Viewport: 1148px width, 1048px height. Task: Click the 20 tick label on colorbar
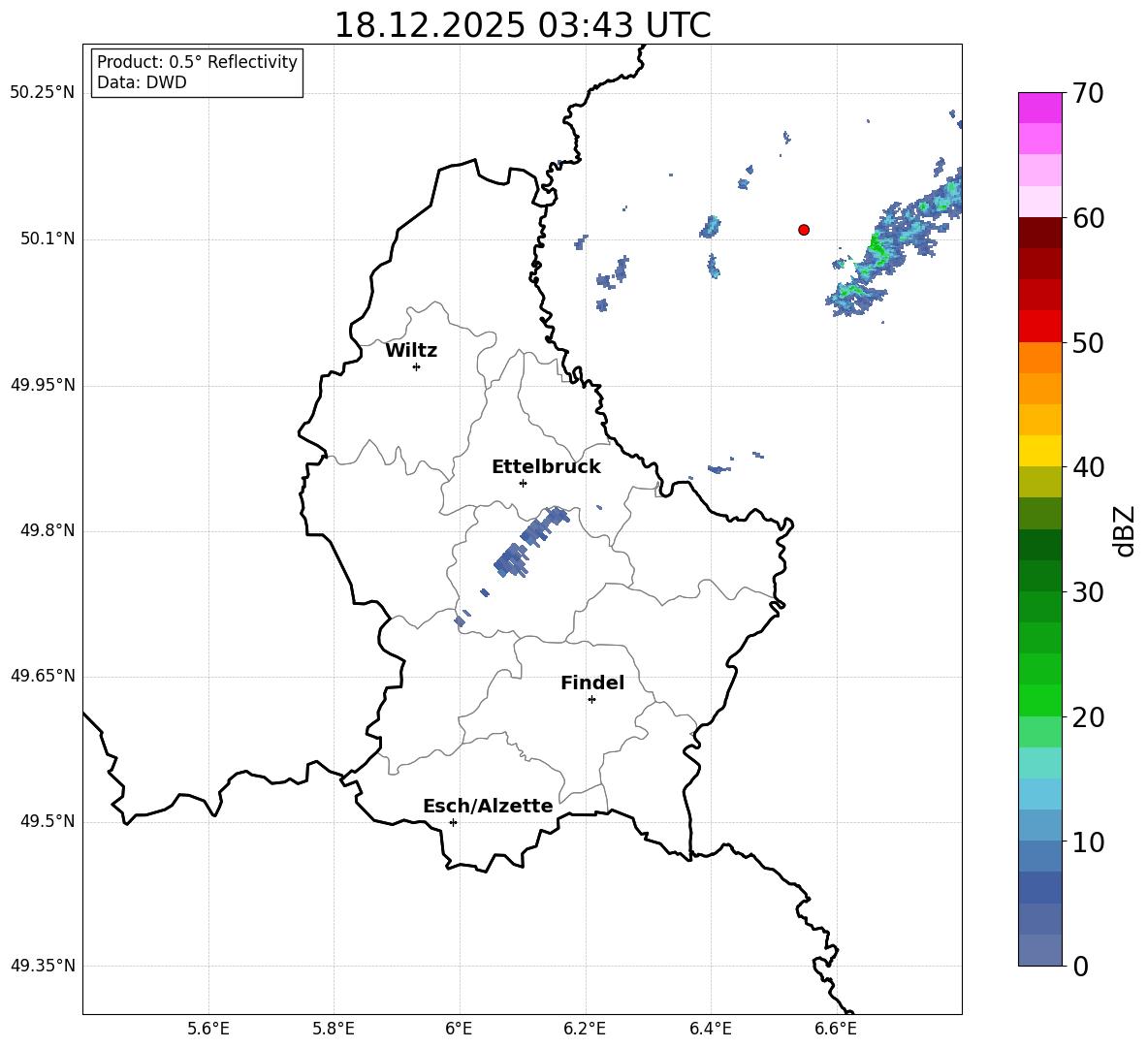click(x=1088, y=717)
